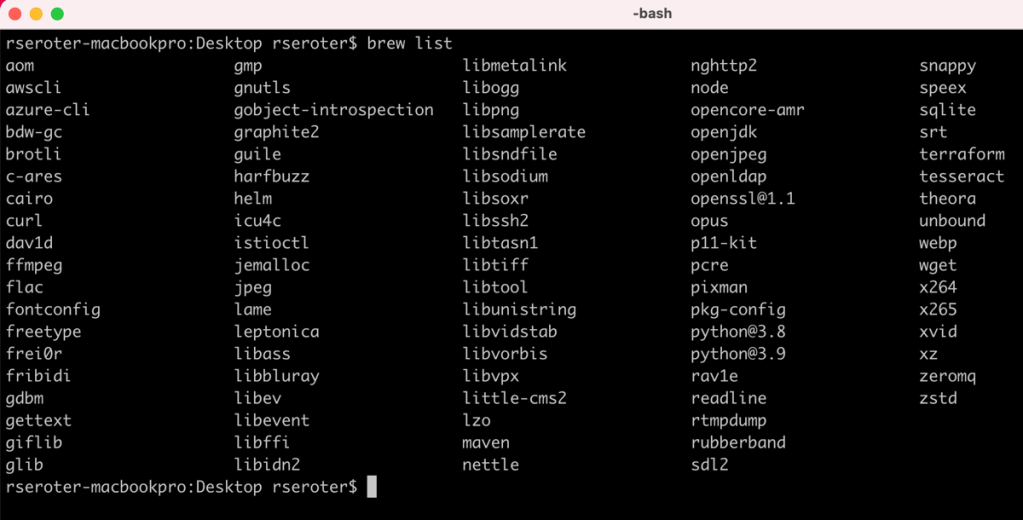Click the libunistring package name
Viewport: 1023px width, 520px height.
coord(519,310)
